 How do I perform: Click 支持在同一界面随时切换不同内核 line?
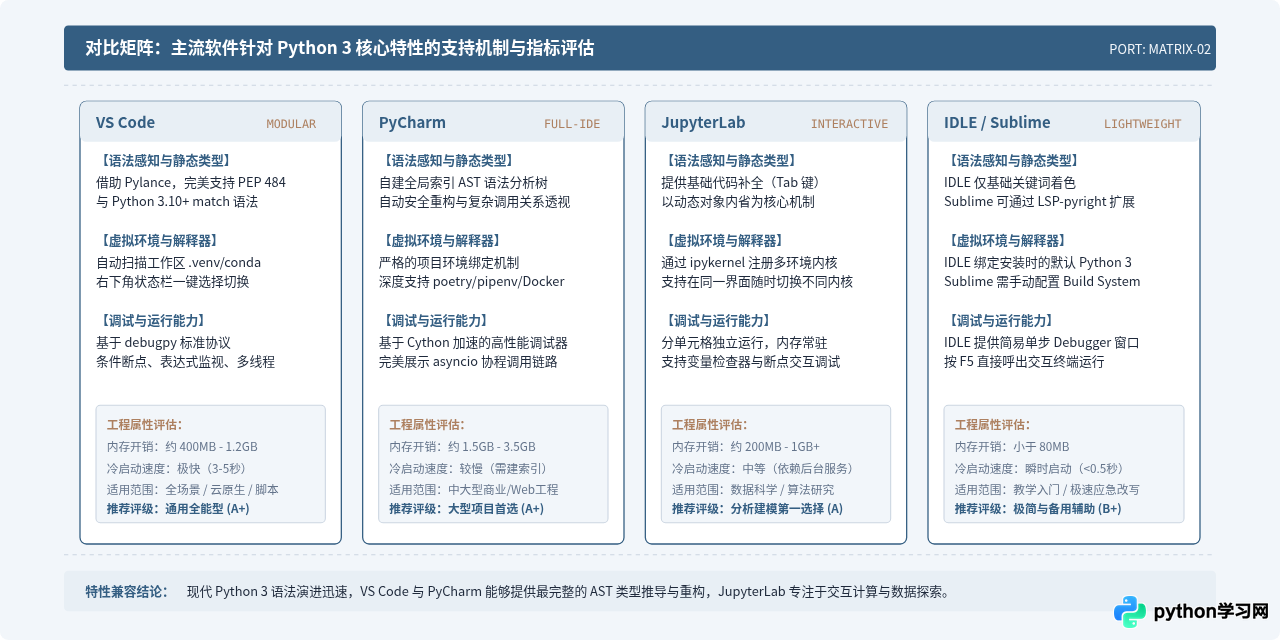tap(757, 281)
